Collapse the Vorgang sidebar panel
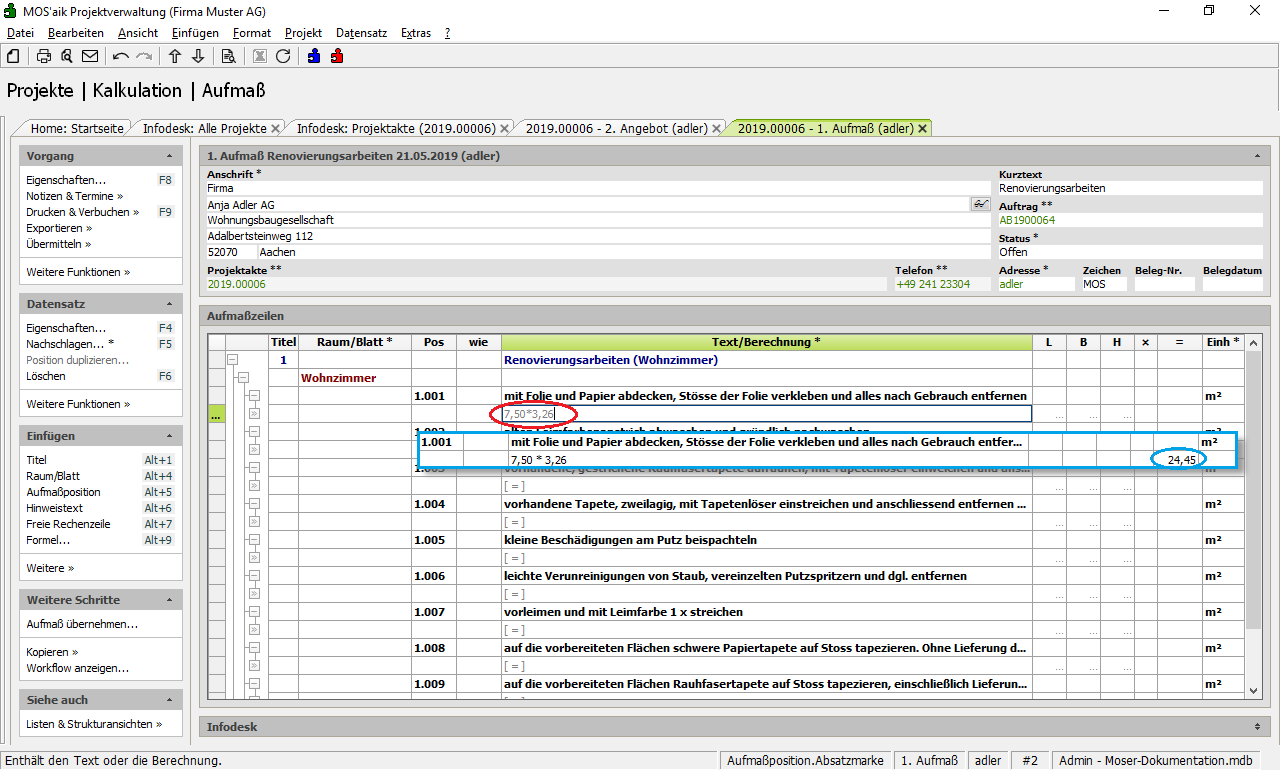The height and width of the screenshot is (770, 1280). coord(170,157)
